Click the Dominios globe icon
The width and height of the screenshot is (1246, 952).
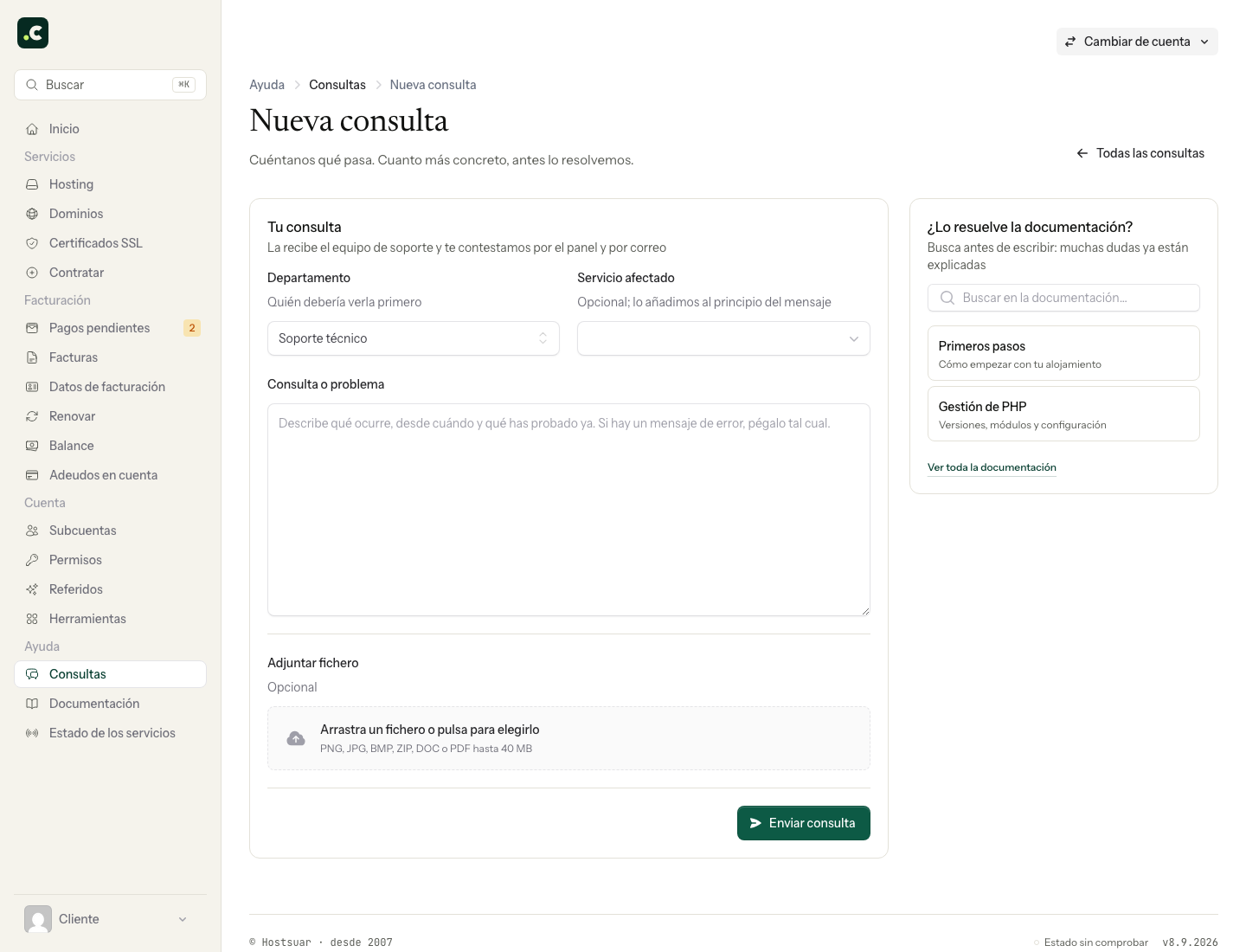click(x=32, y=214)
